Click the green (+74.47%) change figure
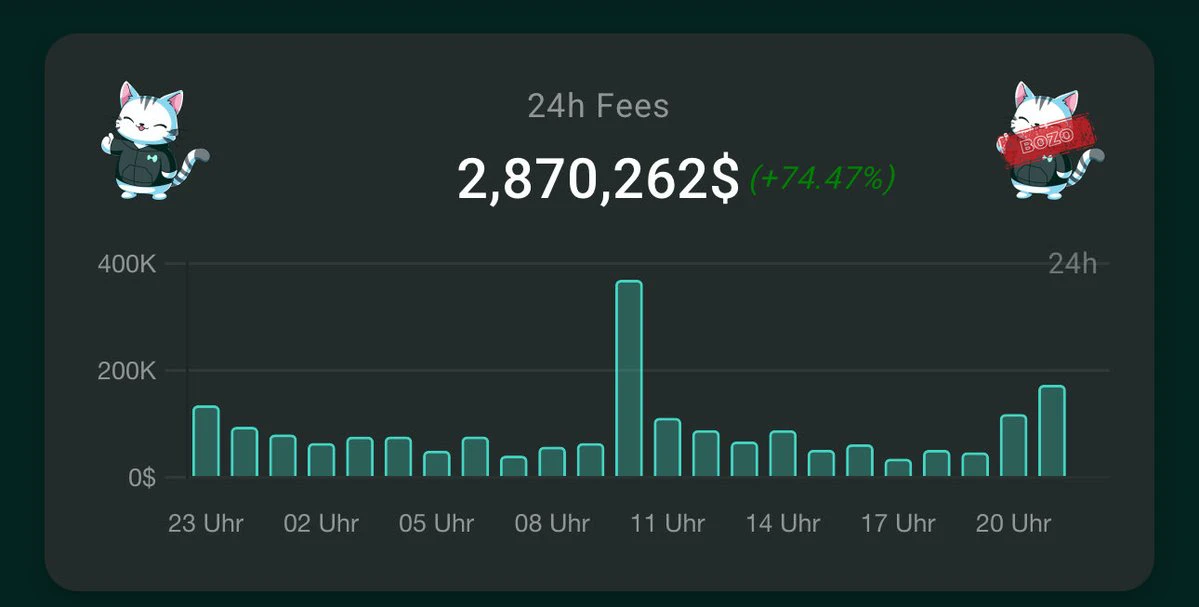The height and width of the screenshot is (607, 1199). tap(822, 179)
